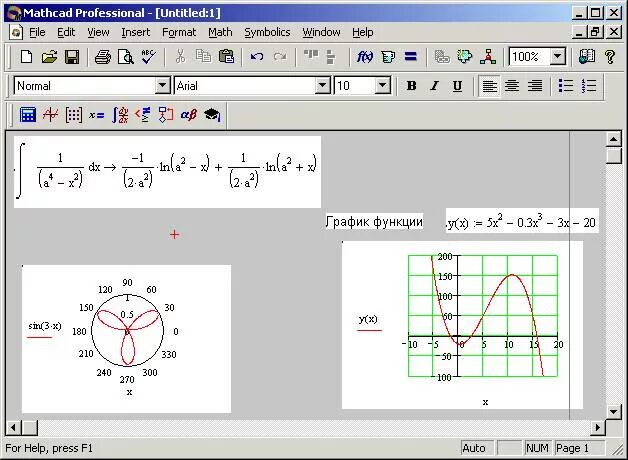The image size is (628, 460).
Task: Select the polar plot of sin(3·x)
Action: 127,339
